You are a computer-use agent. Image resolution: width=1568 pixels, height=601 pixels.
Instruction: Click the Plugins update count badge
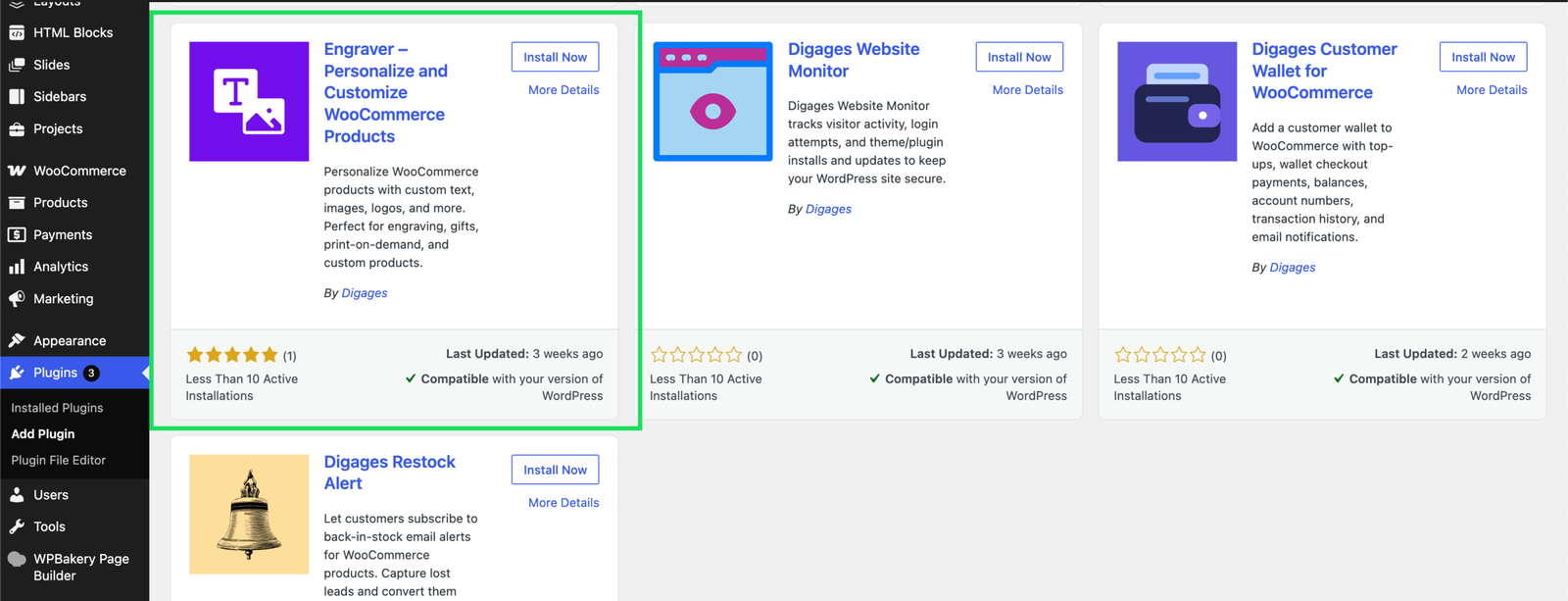coord(91,373)
